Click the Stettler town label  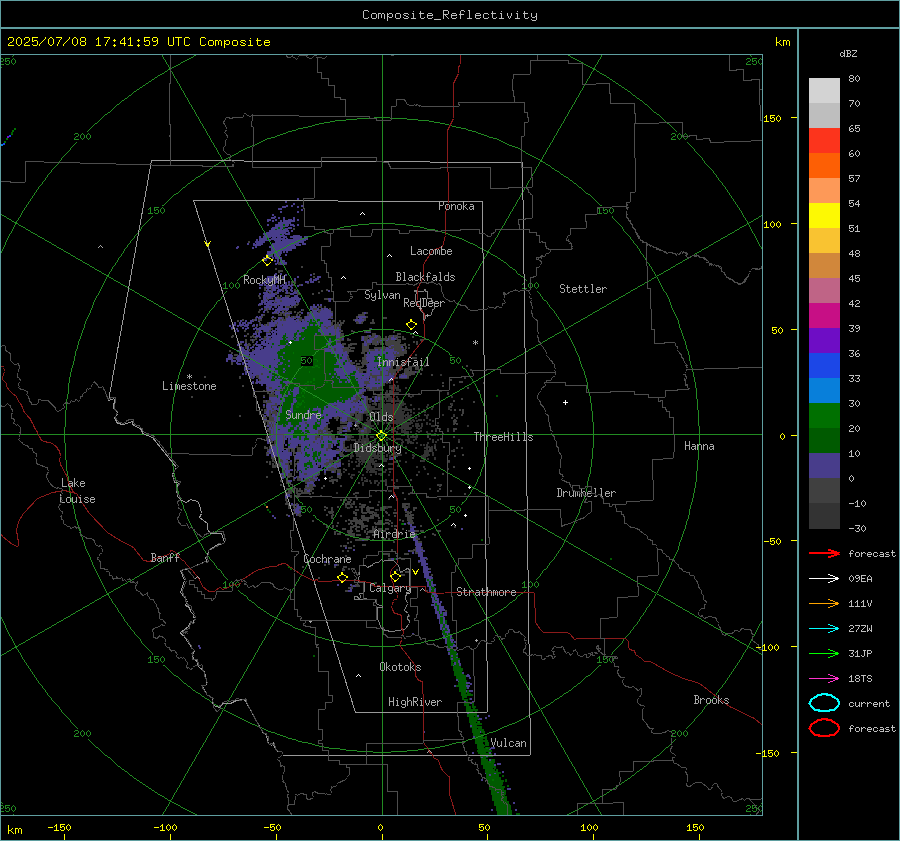(583, 289)
